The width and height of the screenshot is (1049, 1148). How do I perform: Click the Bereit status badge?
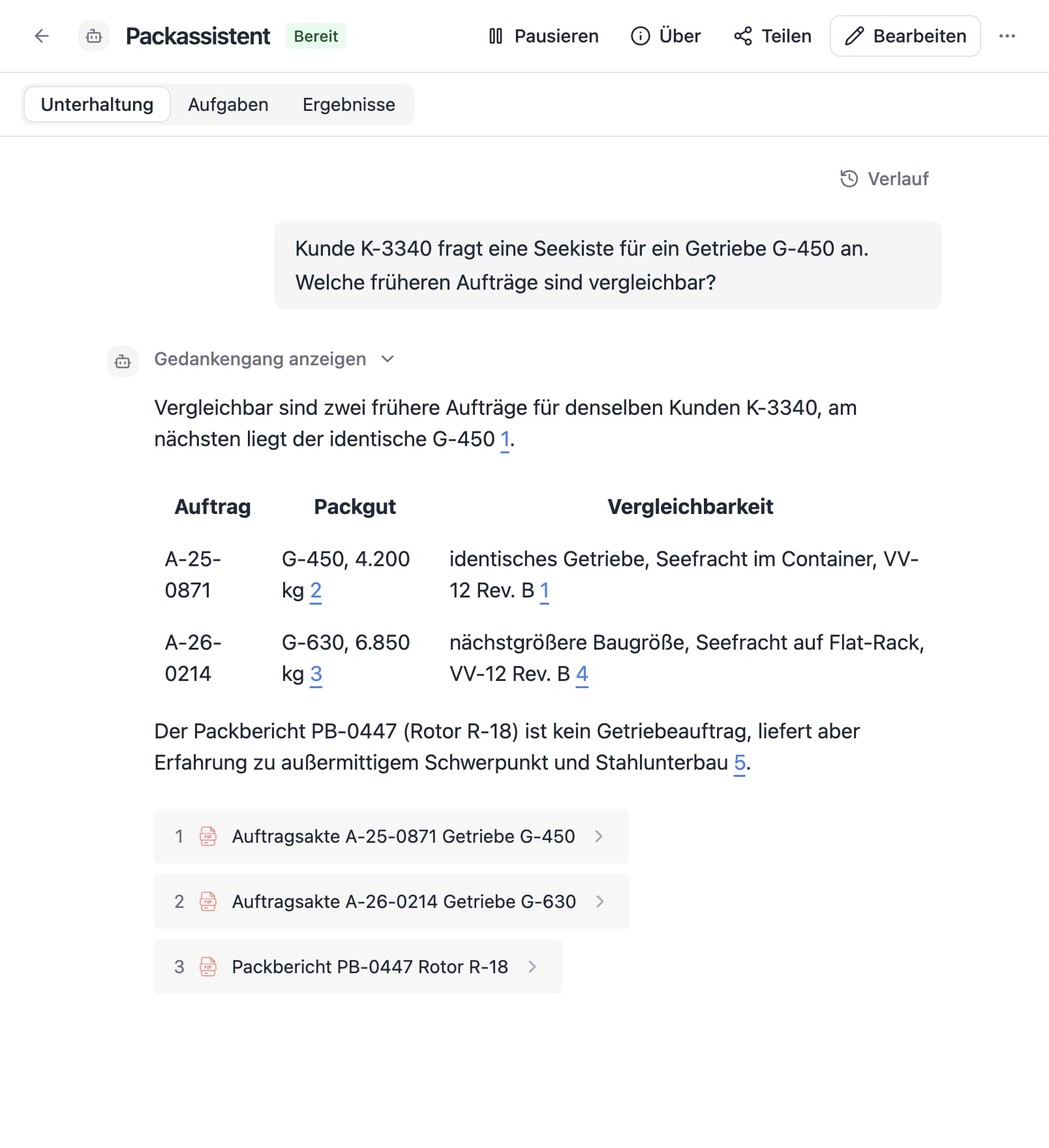[x=316, y=36]
